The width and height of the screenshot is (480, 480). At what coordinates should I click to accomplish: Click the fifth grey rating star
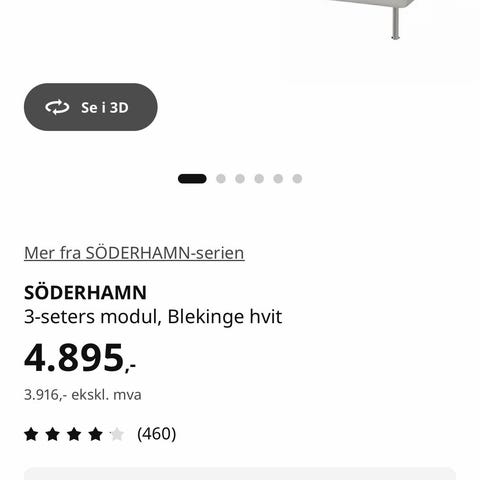117,434
